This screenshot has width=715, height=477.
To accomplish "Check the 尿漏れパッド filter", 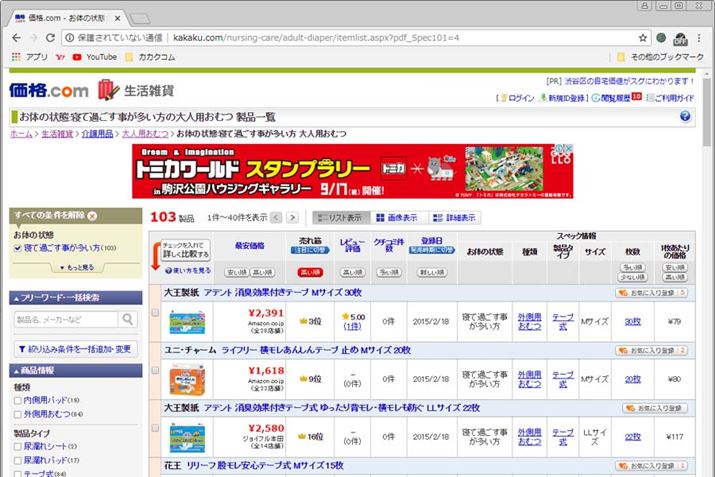I will click(17, 460).
